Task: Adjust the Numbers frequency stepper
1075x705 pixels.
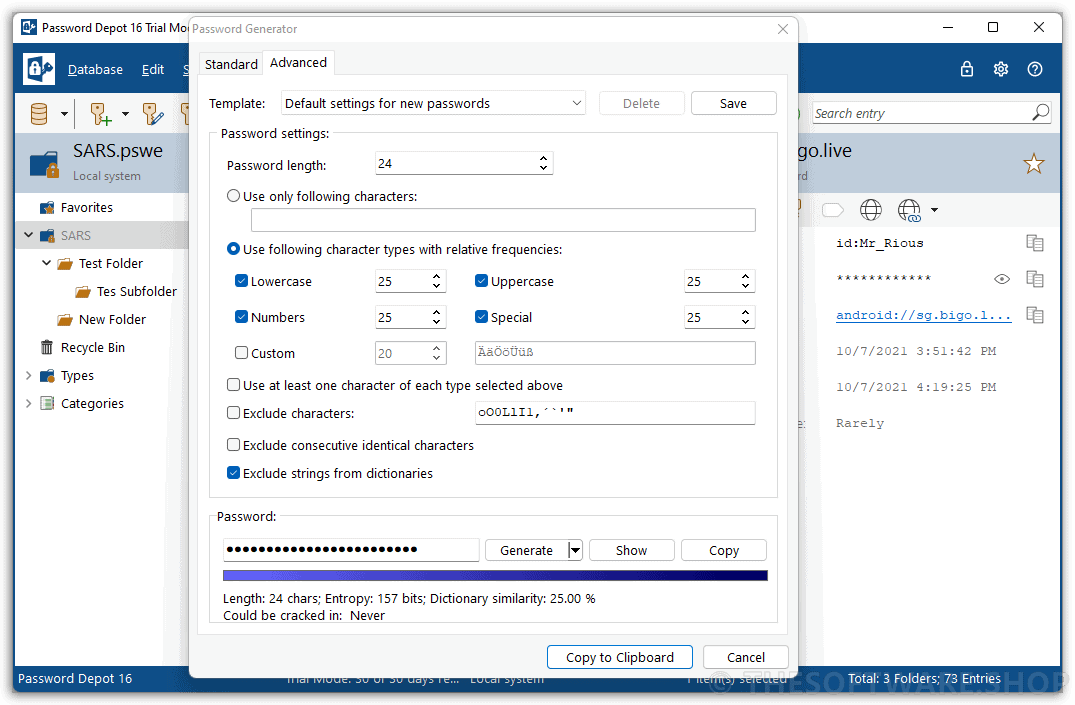Action: (436, 317)
